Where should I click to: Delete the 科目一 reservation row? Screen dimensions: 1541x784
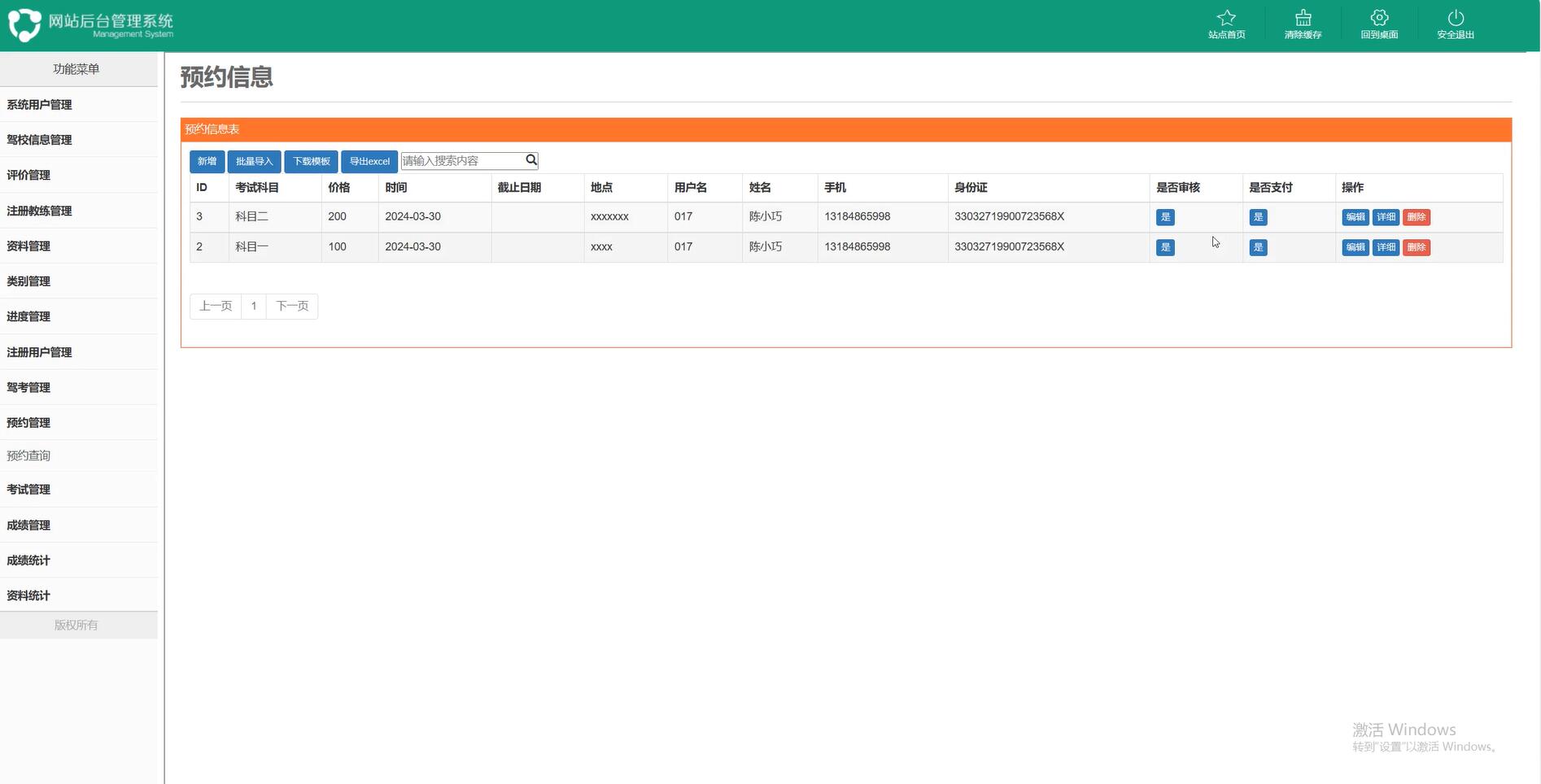click(x=1417, y=247)
